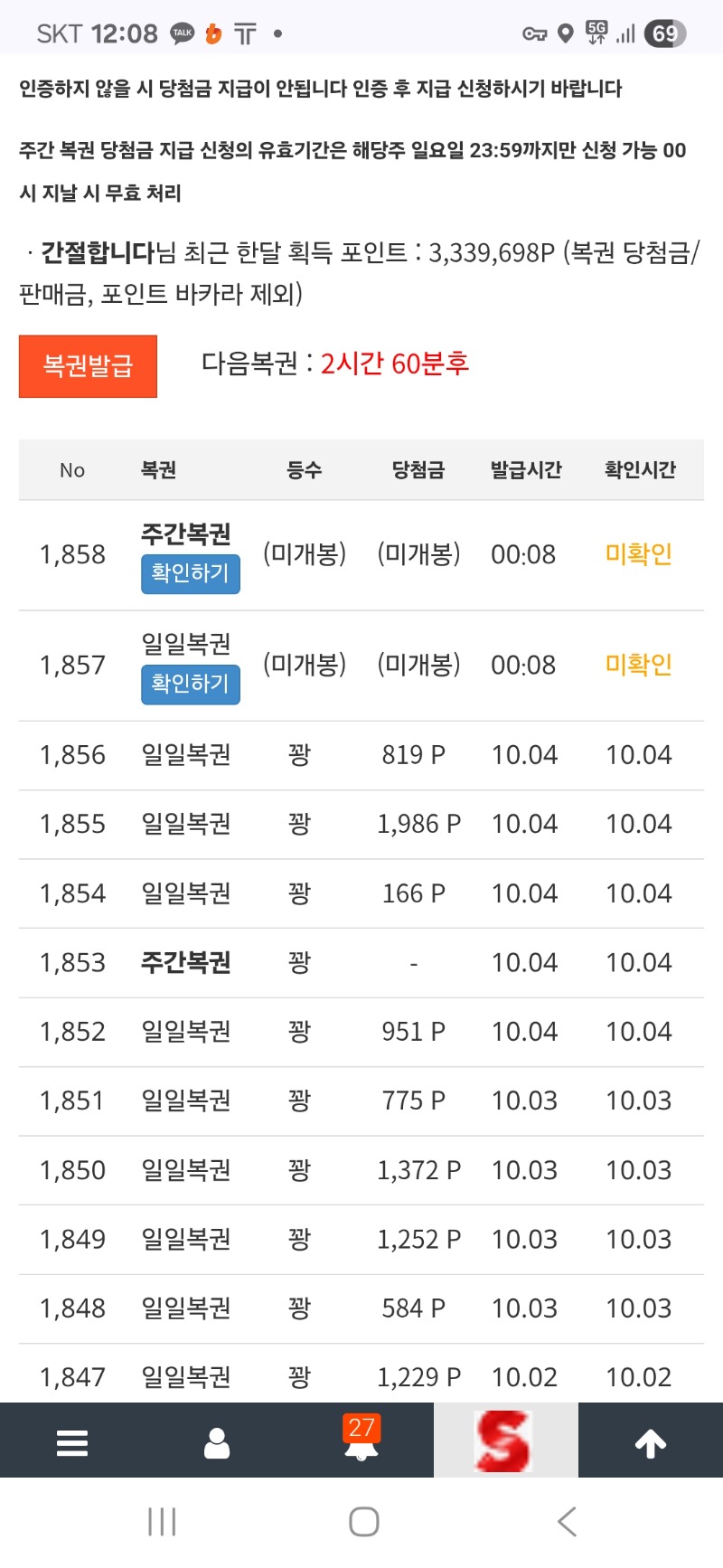The width and height of the screenshot is (723, 1568).
Task: Tap the 미확인 status of ticket 1,857
Action: click(638, 665)
